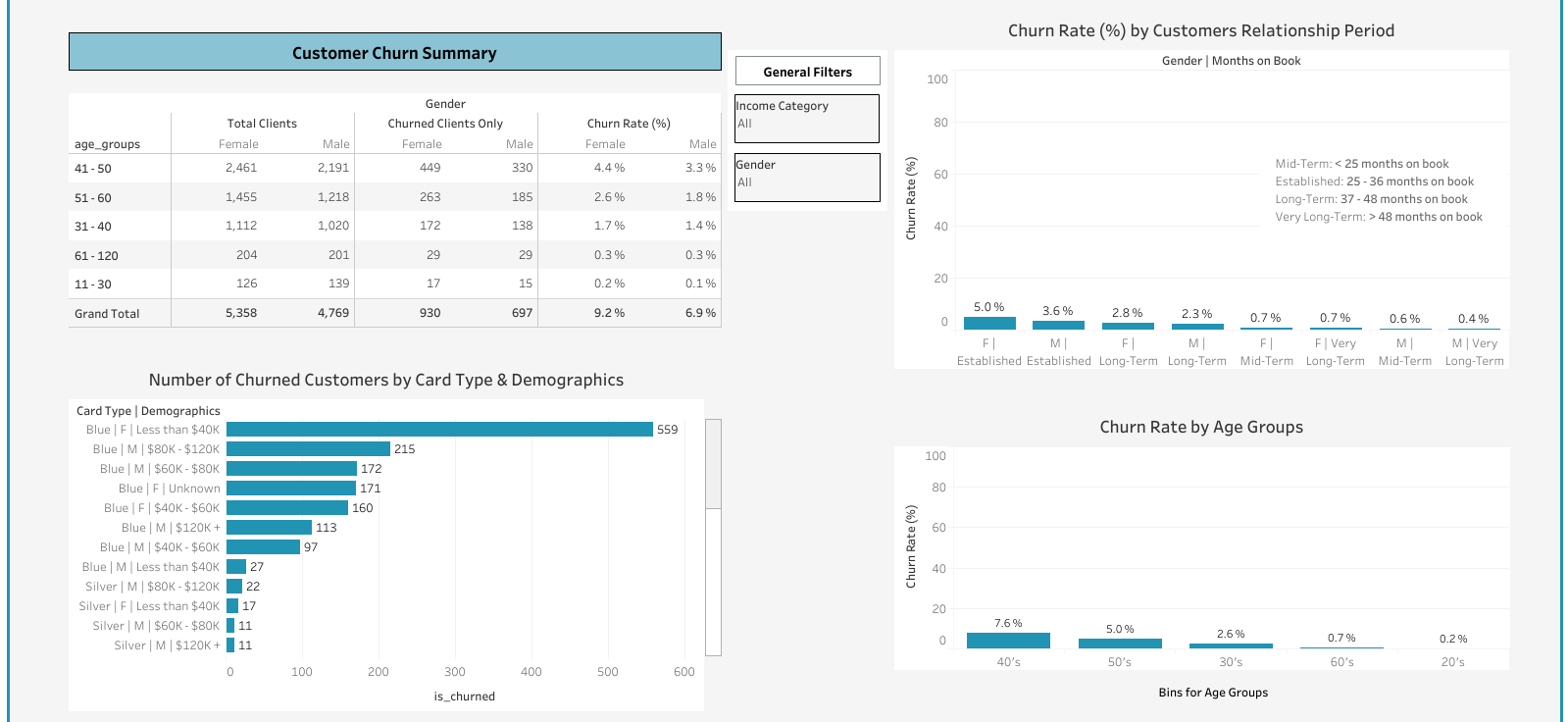Select the 40's age group bar
Image resolution: width=1568 pixels, height=722 pixels.
point(1008,641)
